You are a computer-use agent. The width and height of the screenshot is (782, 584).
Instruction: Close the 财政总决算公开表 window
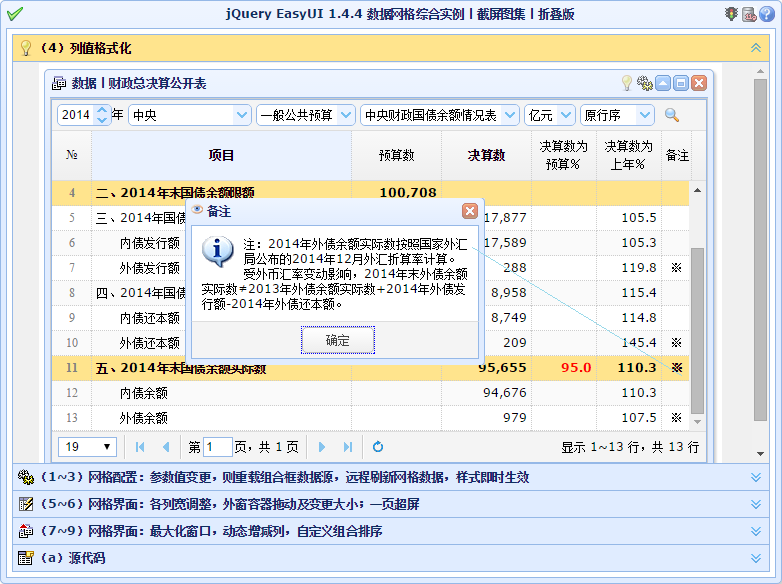[699, 83]
